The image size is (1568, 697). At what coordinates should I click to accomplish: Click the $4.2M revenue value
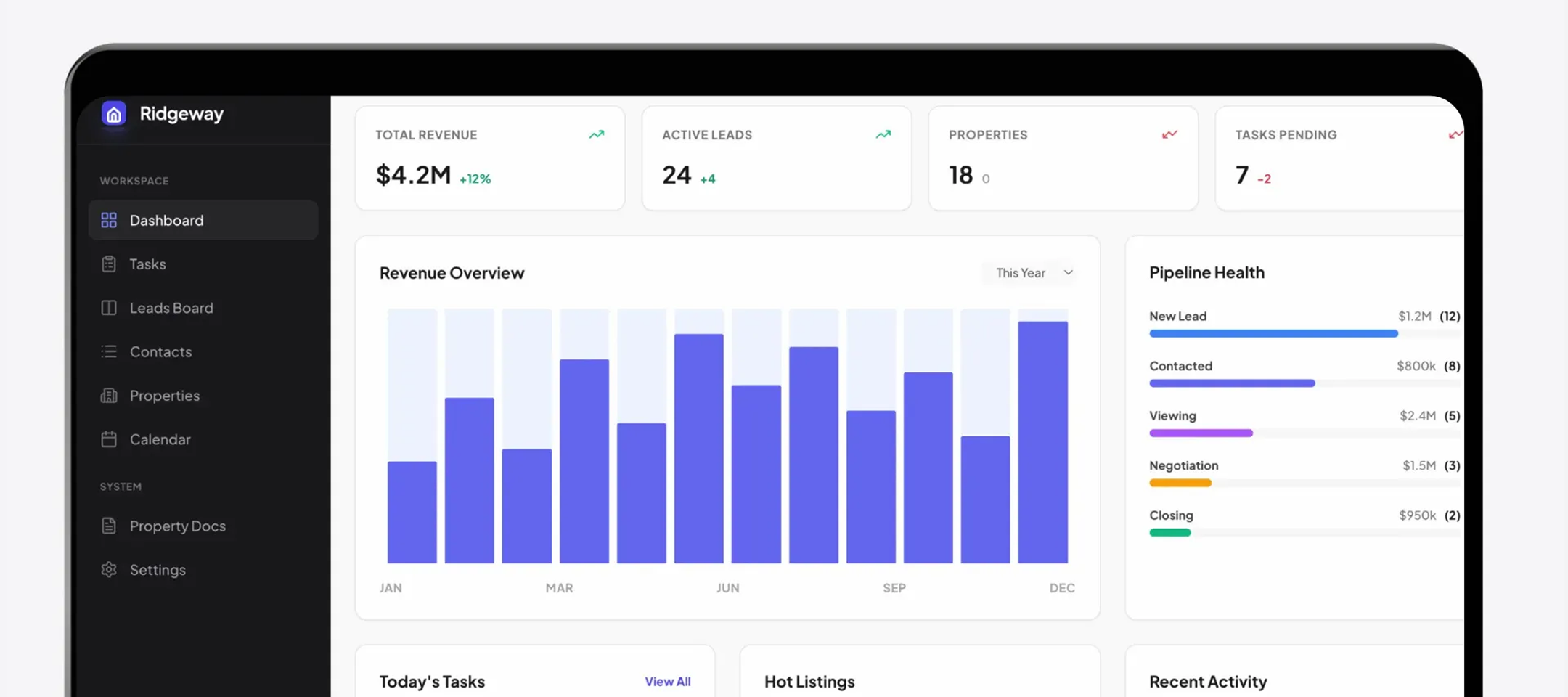[x=413, y=175]
